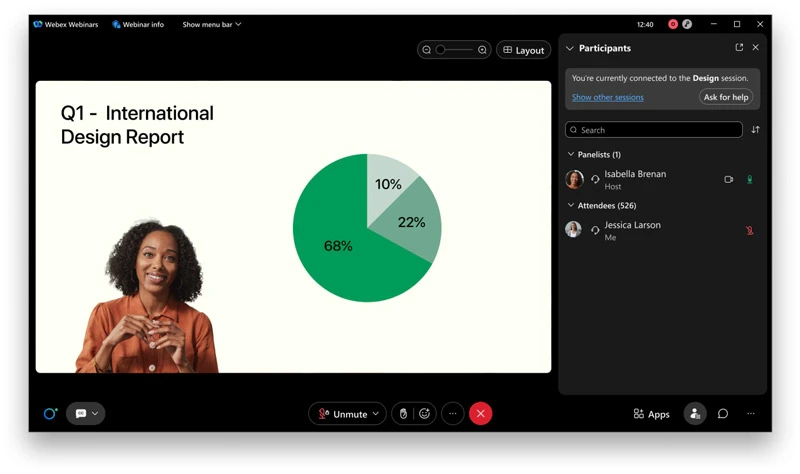This screenshot has width=800, height=474.
Task: Open Webinar info
Action: (x=138, y=24)
